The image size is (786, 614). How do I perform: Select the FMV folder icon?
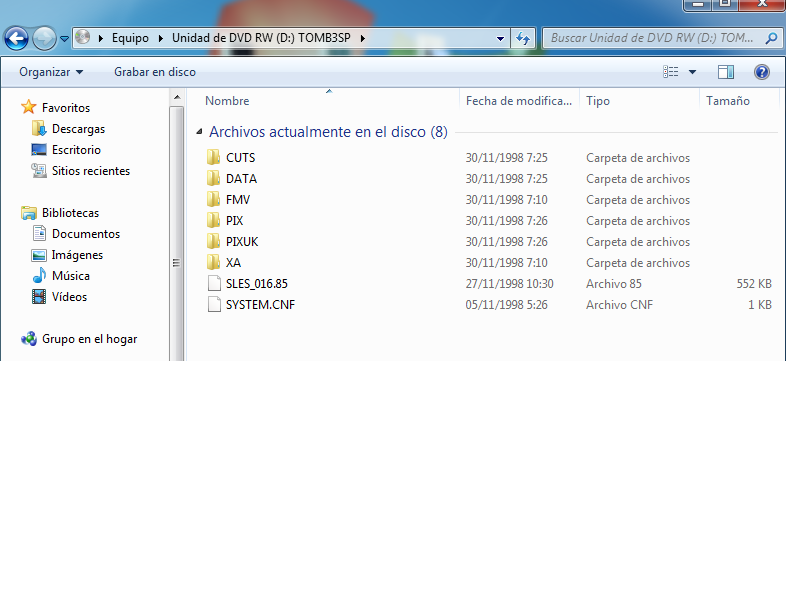214,199
